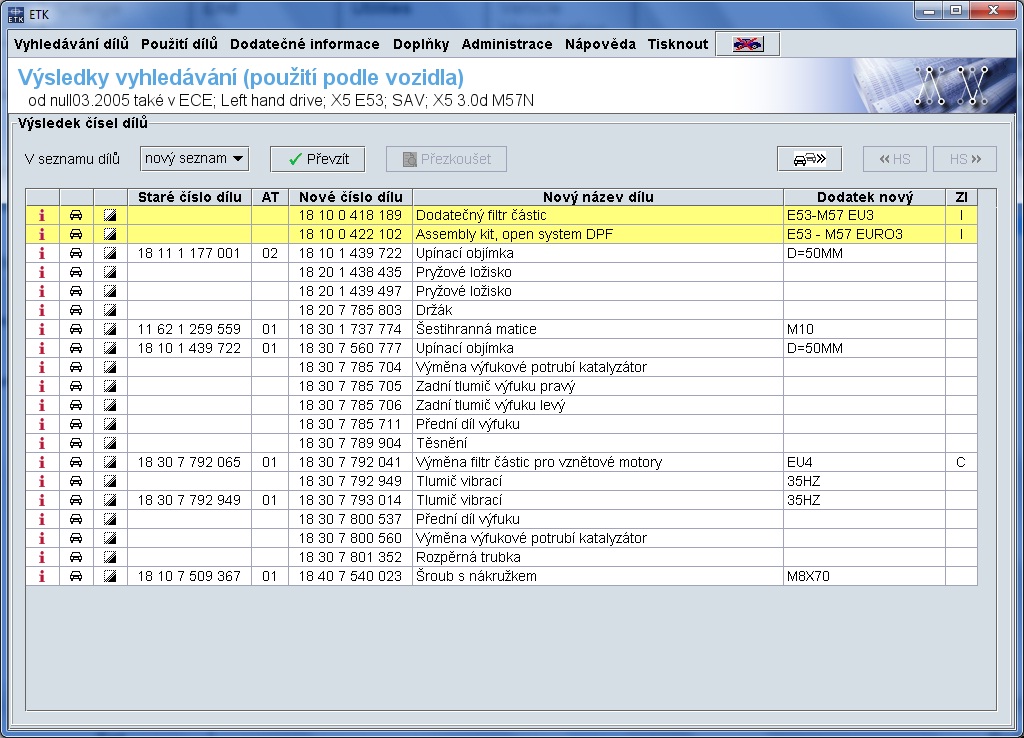Screen dimensions: 1024x738
Task: Select the Assembly kit, open system DPF row
Action: (597, 234)
